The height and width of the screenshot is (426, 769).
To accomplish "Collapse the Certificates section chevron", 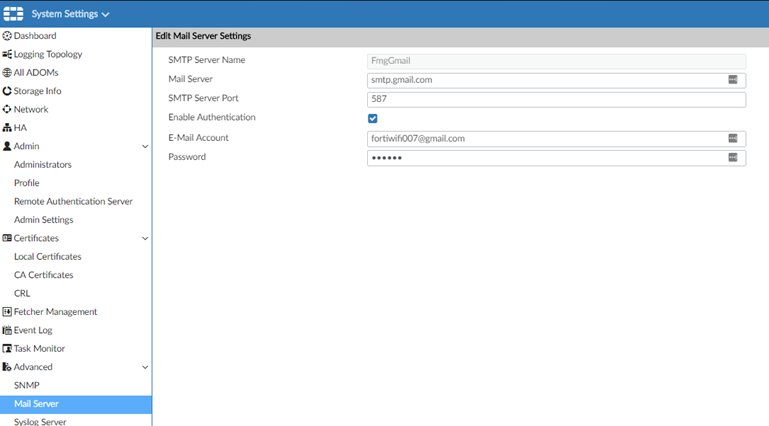I will tap(145, 239).
